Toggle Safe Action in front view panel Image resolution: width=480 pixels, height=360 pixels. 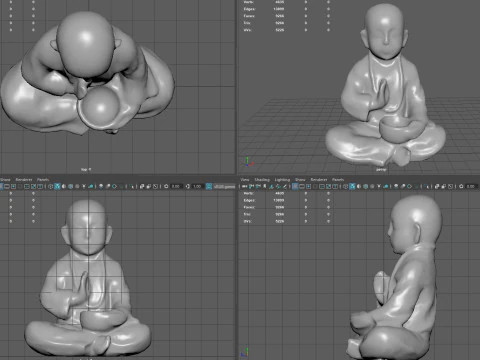click(x=33, y=186)
